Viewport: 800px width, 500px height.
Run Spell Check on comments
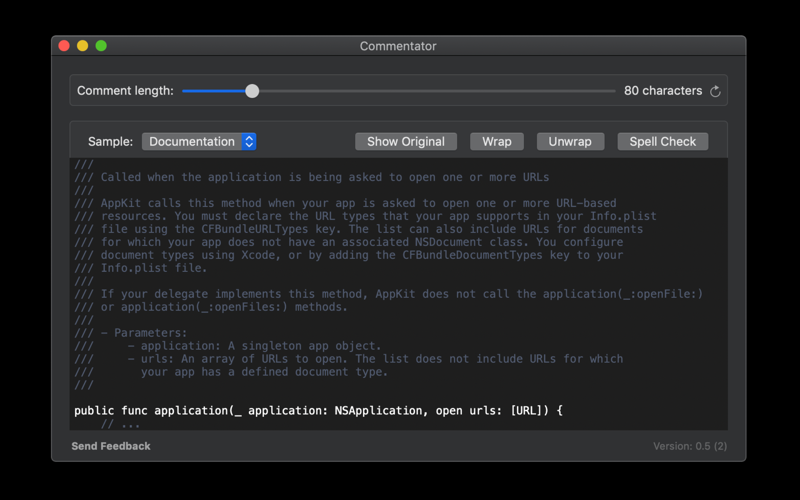pyautogui.click(x=662, y=141)
